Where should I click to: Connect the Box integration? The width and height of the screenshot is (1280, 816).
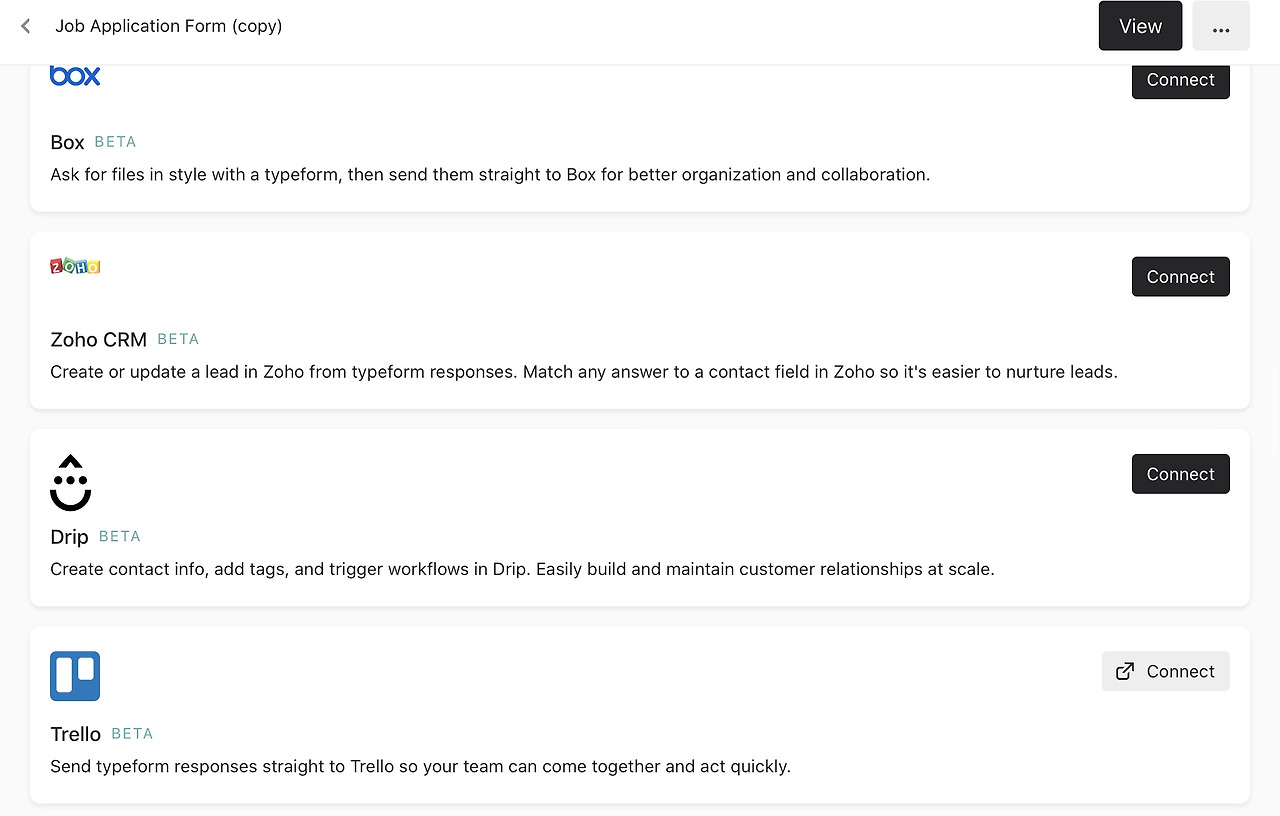click(x=1180, y=80)
